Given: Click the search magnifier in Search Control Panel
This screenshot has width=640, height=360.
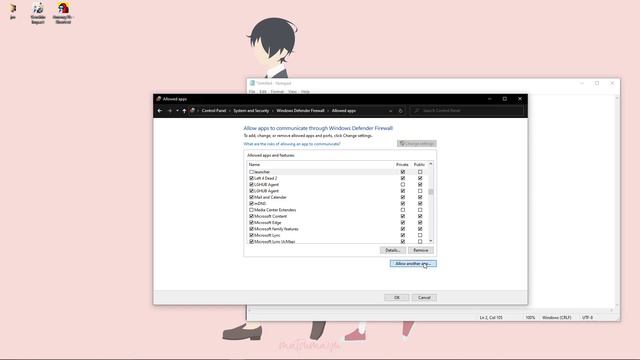Looking at the screenshot, I should point(416,111).
